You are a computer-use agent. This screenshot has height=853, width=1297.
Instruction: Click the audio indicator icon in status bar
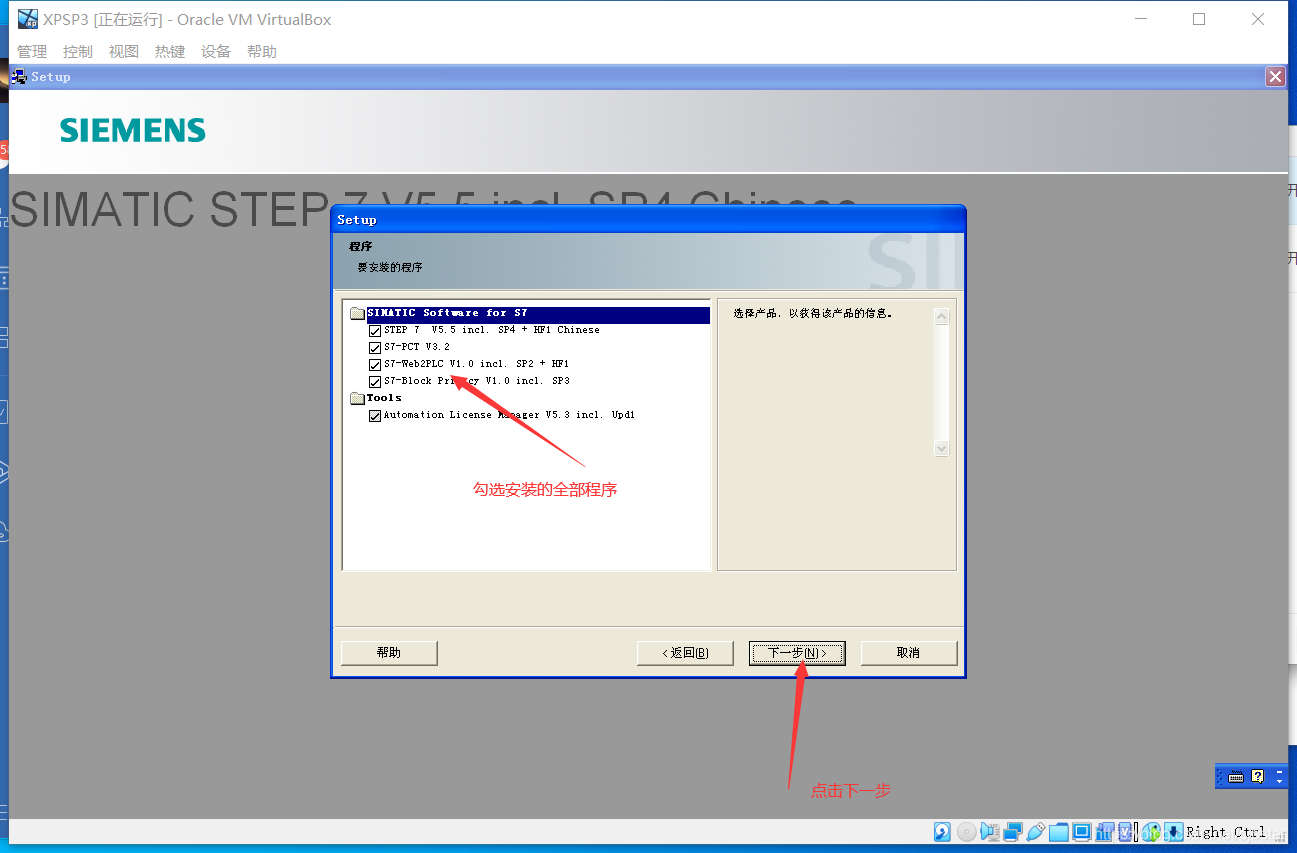(990, 832)
